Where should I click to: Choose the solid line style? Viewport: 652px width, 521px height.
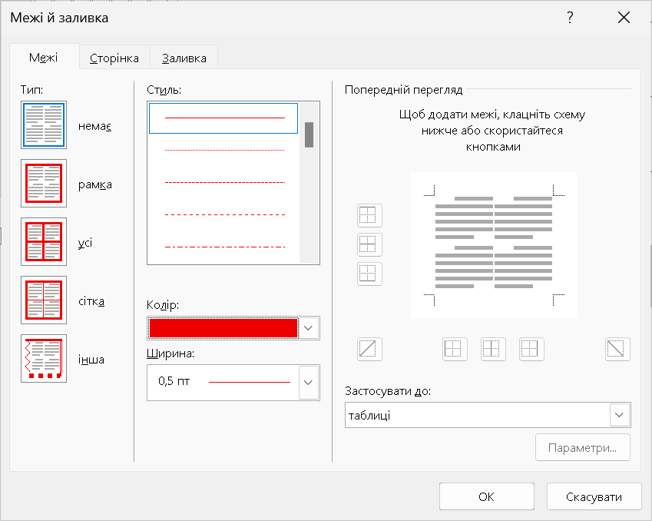pos(224,118)
